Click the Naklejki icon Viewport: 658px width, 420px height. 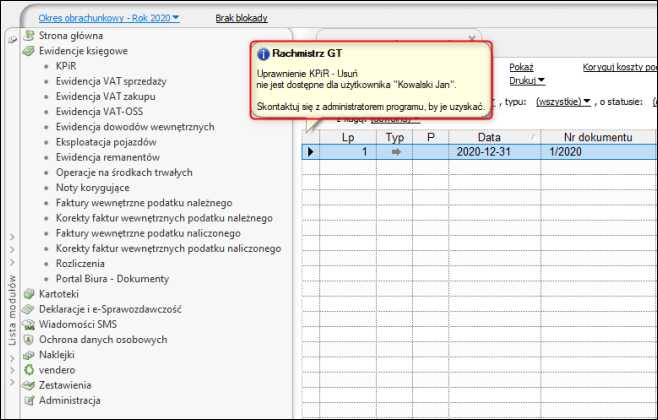coord(29,355)
